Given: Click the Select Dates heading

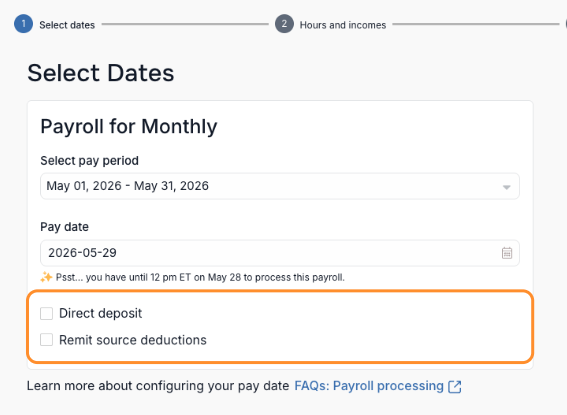Looking at the screenshot, I should click(x=101, y=73).
